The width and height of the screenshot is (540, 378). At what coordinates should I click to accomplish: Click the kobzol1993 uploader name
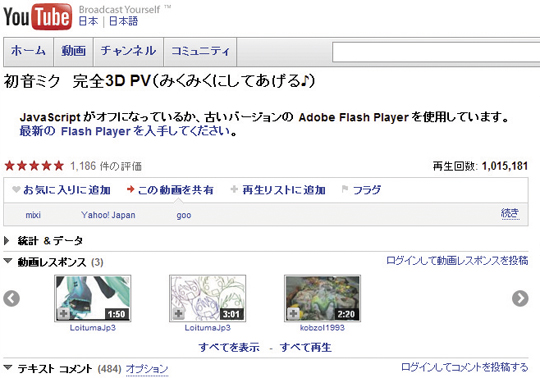coord(322,328)
